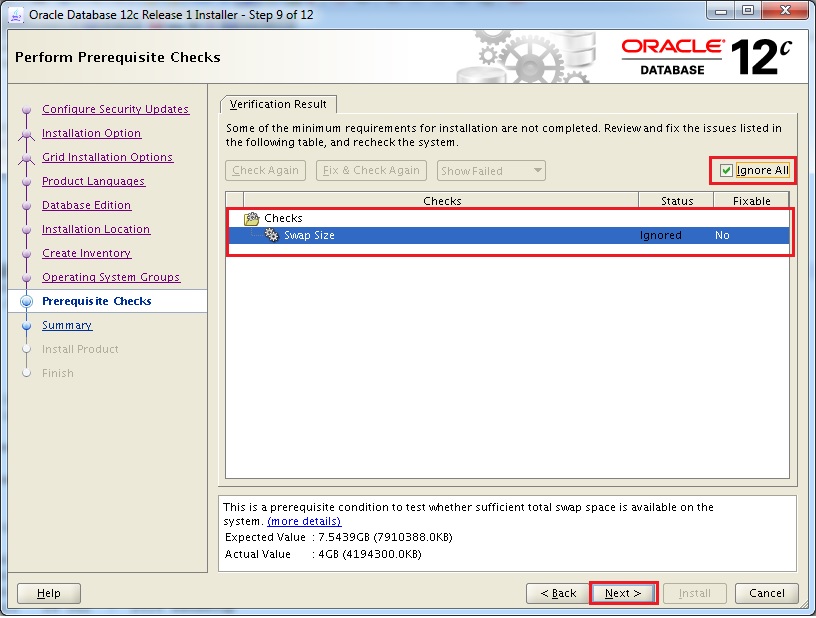This screenshot has width=816, height=618.
Task: Select the Swap Size row
Action: pyautogui.click(x=450, y=235)
